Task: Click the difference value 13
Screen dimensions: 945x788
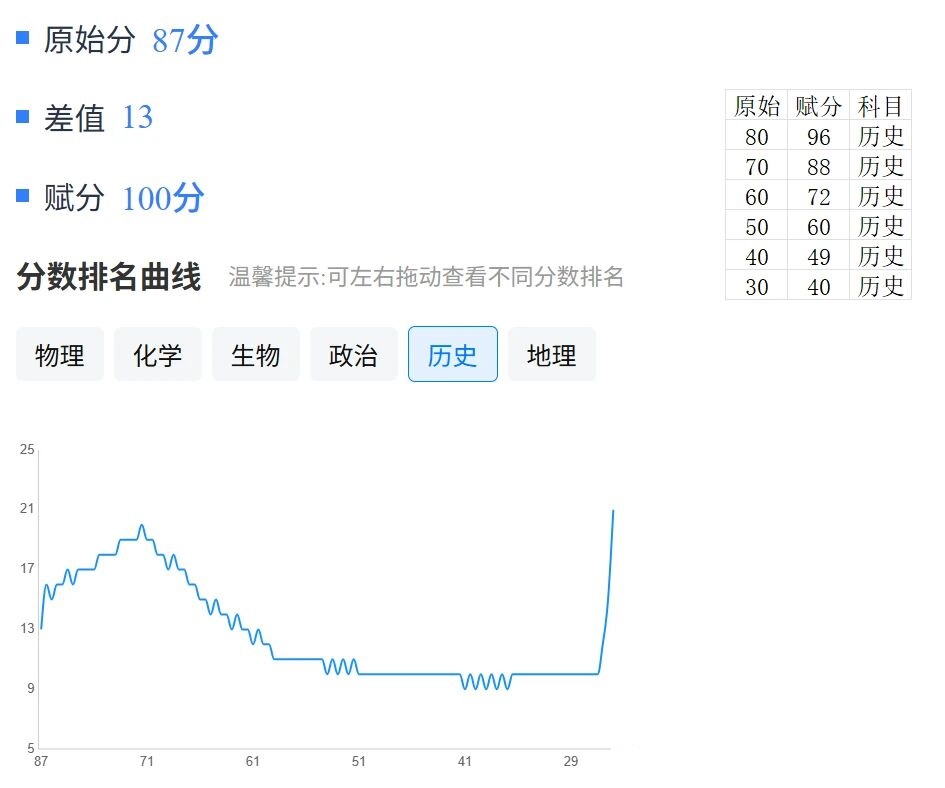Action: click(137, 118)
